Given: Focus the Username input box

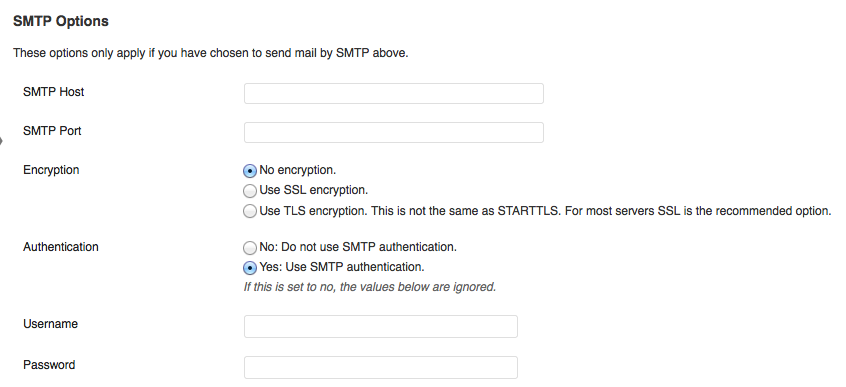Looking at the screenshot, I should point(381,327).
